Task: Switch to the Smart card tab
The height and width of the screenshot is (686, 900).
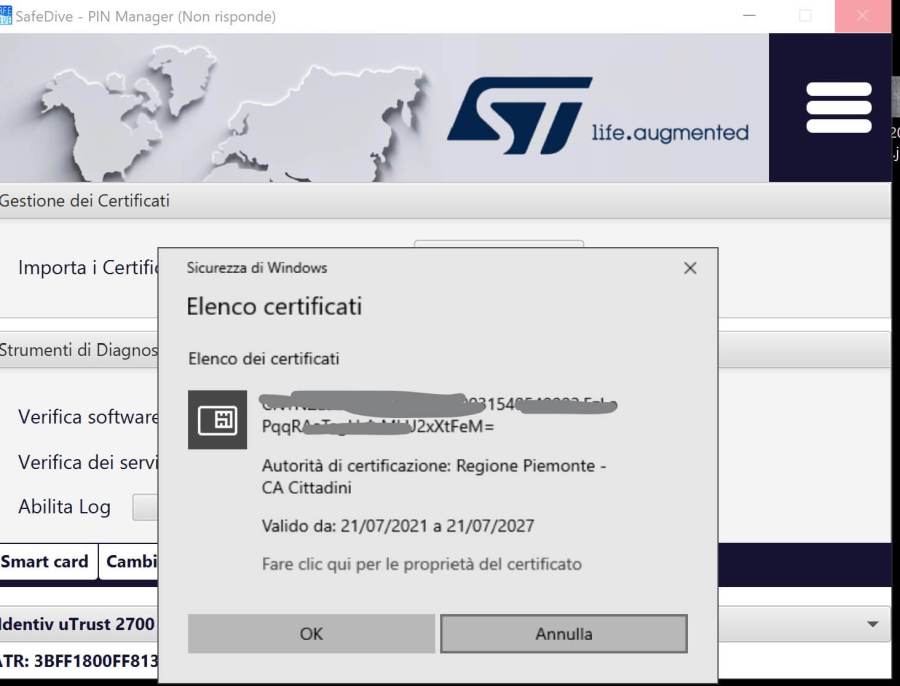Action: 45,562
